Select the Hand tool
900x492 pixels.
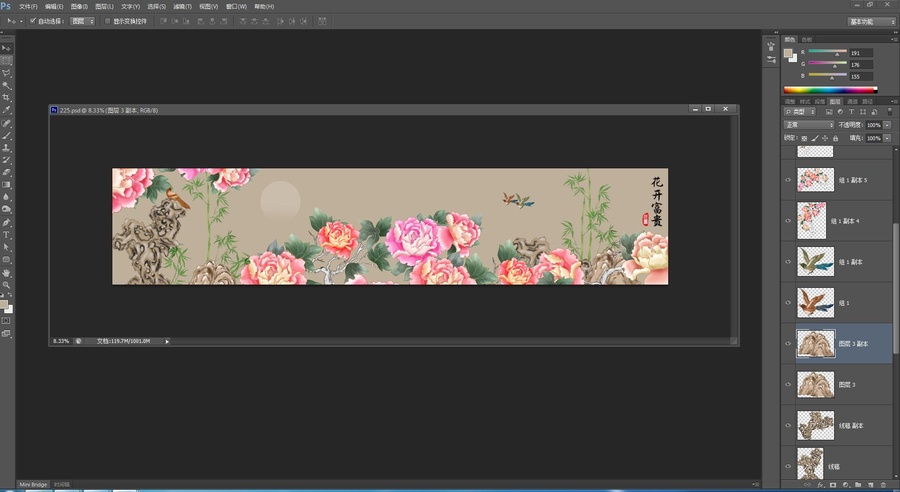(6, 273)
